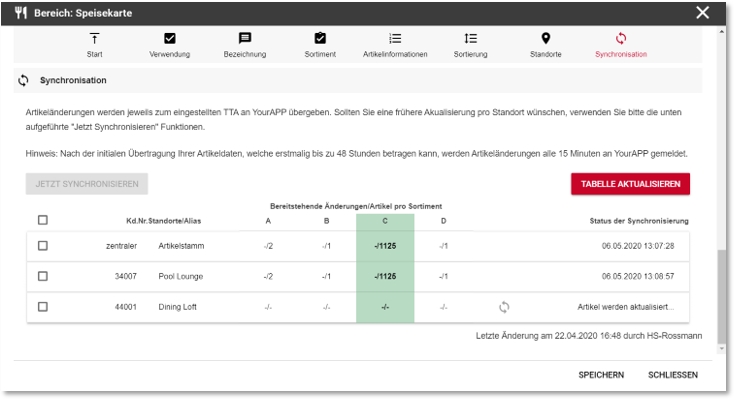Click the vertical scrollbar thumb
735x399 pixels.
click(722, 297)
